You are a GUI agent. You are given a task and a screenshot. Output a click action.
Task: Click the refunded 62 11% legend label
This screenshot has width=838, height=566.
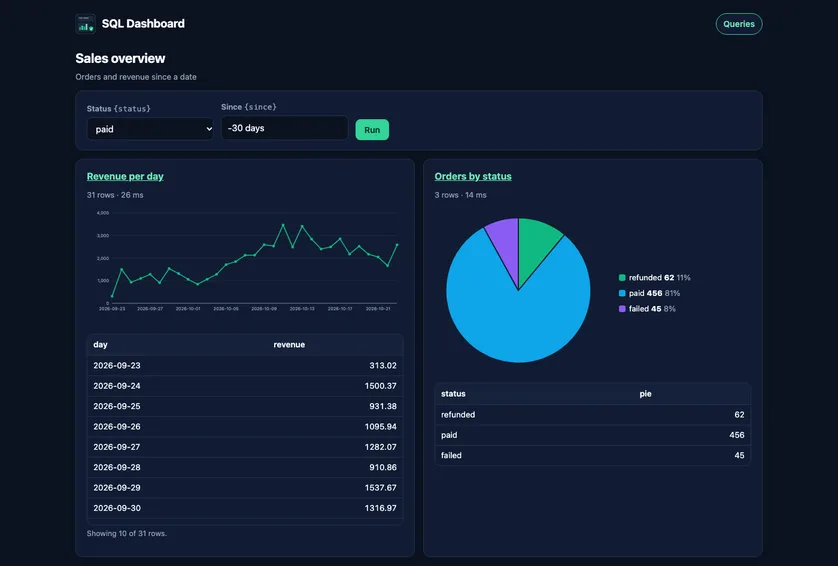(x=659, y=277)
